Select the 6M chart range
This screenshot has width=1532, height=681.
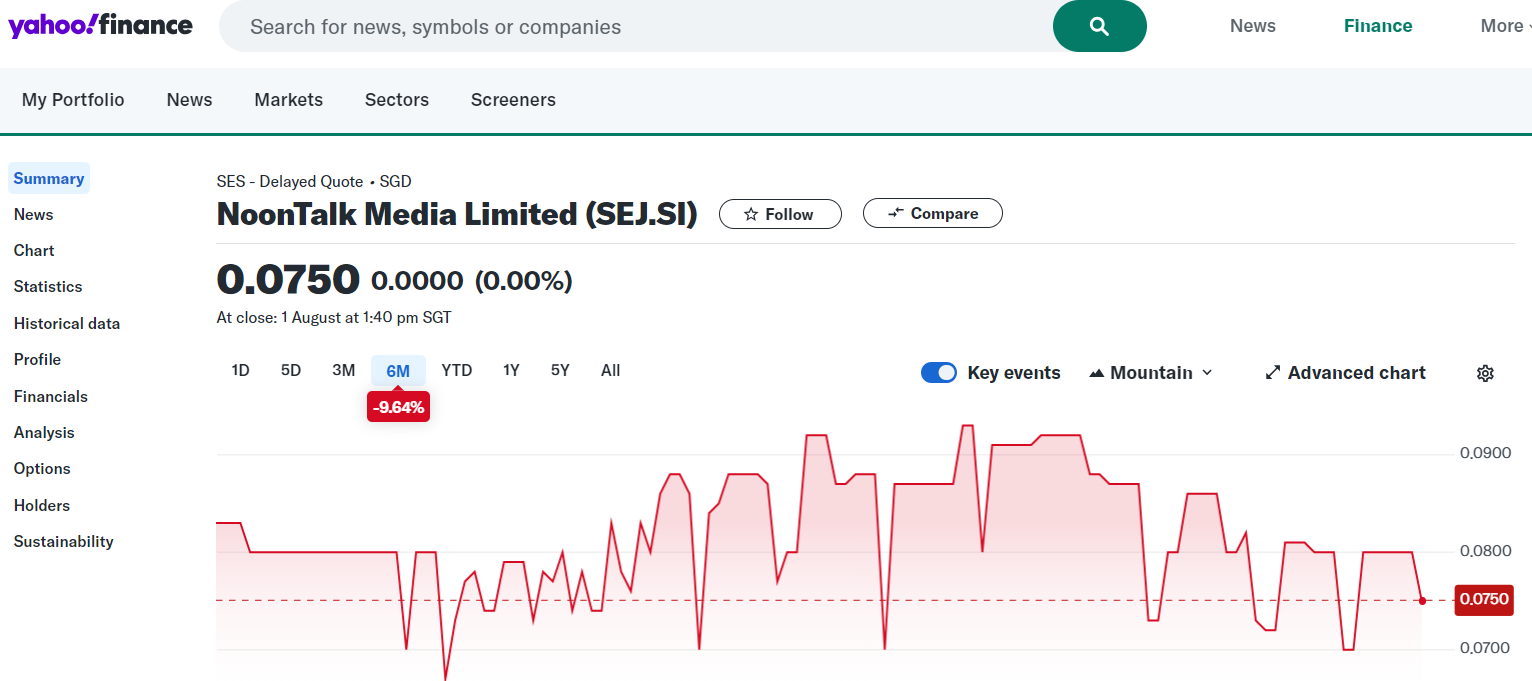coord(398,371)
